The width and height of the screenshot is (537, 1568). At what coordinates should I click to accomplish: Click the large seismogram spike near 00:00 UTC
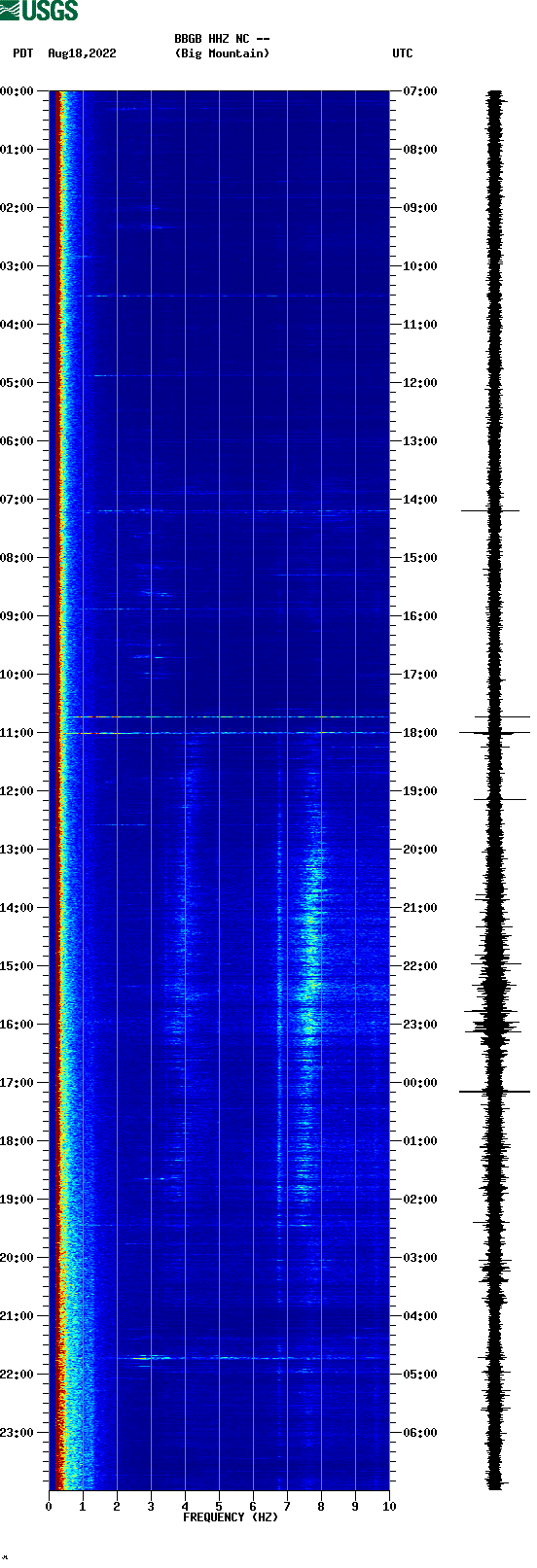pos(494,1092)
